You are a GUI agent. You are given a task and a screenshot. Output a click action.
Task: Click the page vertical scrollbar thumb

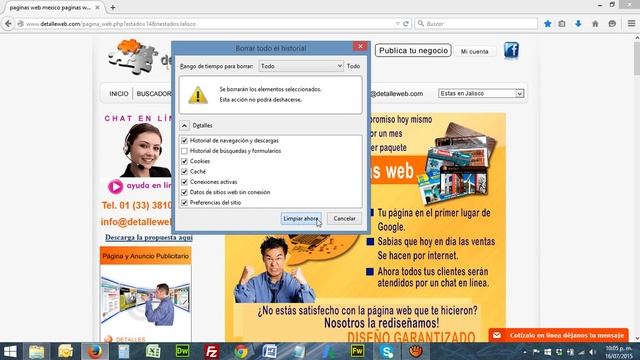point(637,58)
